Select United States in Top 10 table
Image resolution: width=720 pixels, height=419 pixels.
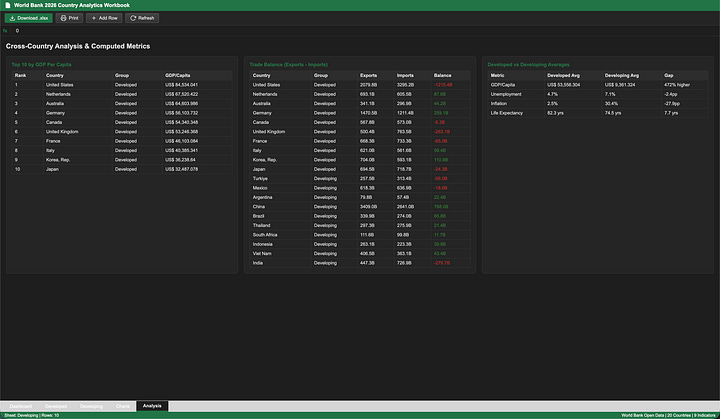coord(60,85)
